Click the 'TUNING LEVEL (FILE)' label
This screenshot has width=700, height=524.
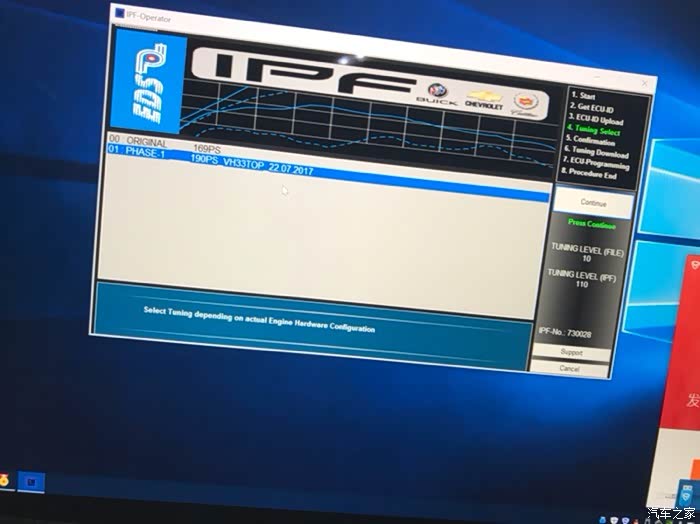pos(587,249)
